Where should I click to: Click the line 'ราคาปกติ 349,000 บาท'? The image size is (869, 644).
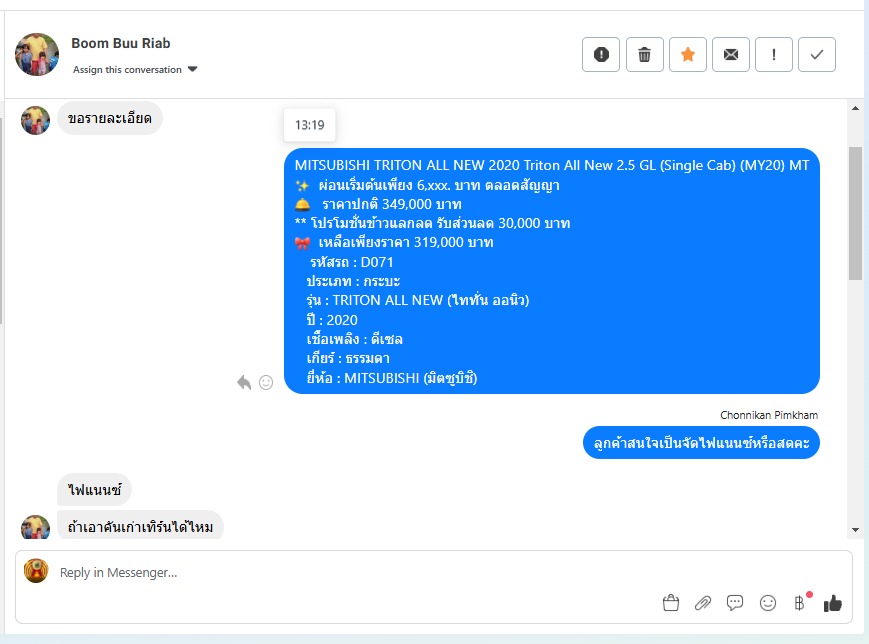391,204
